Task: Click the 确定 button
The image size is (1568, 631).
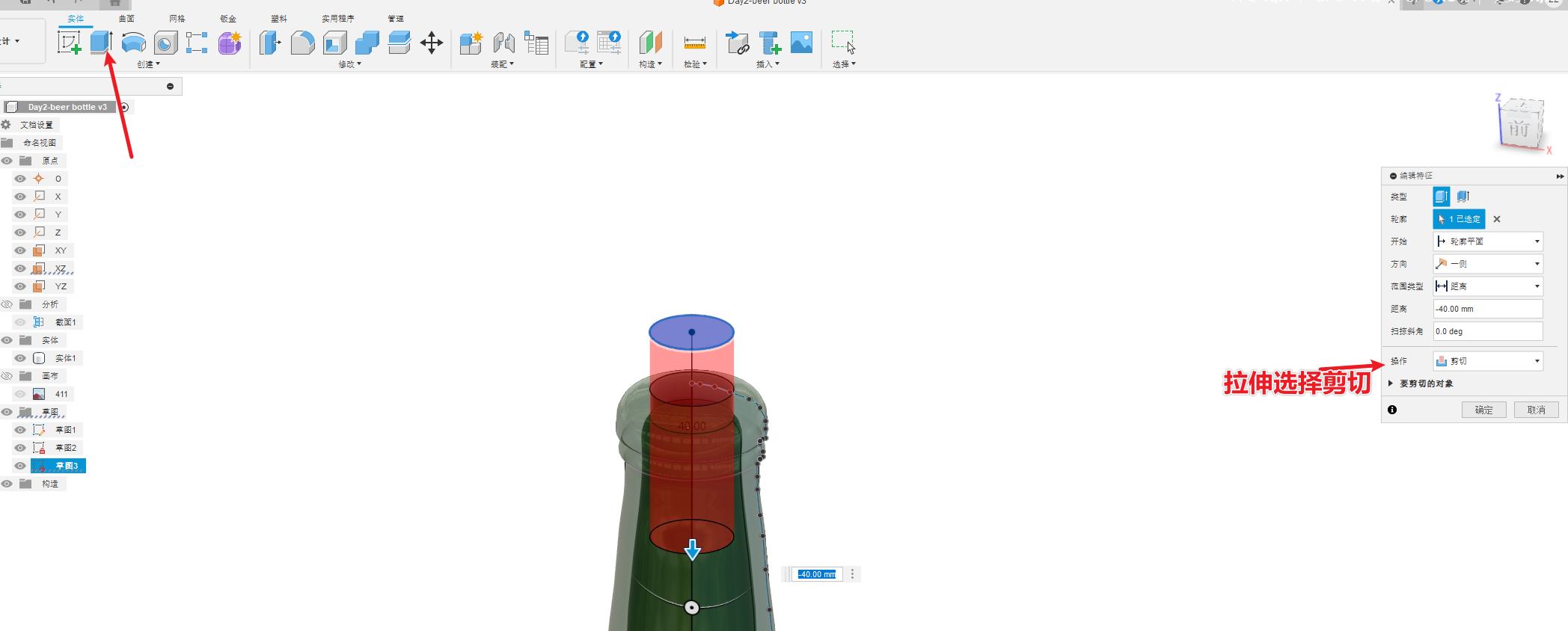Action: [1483, 410]
